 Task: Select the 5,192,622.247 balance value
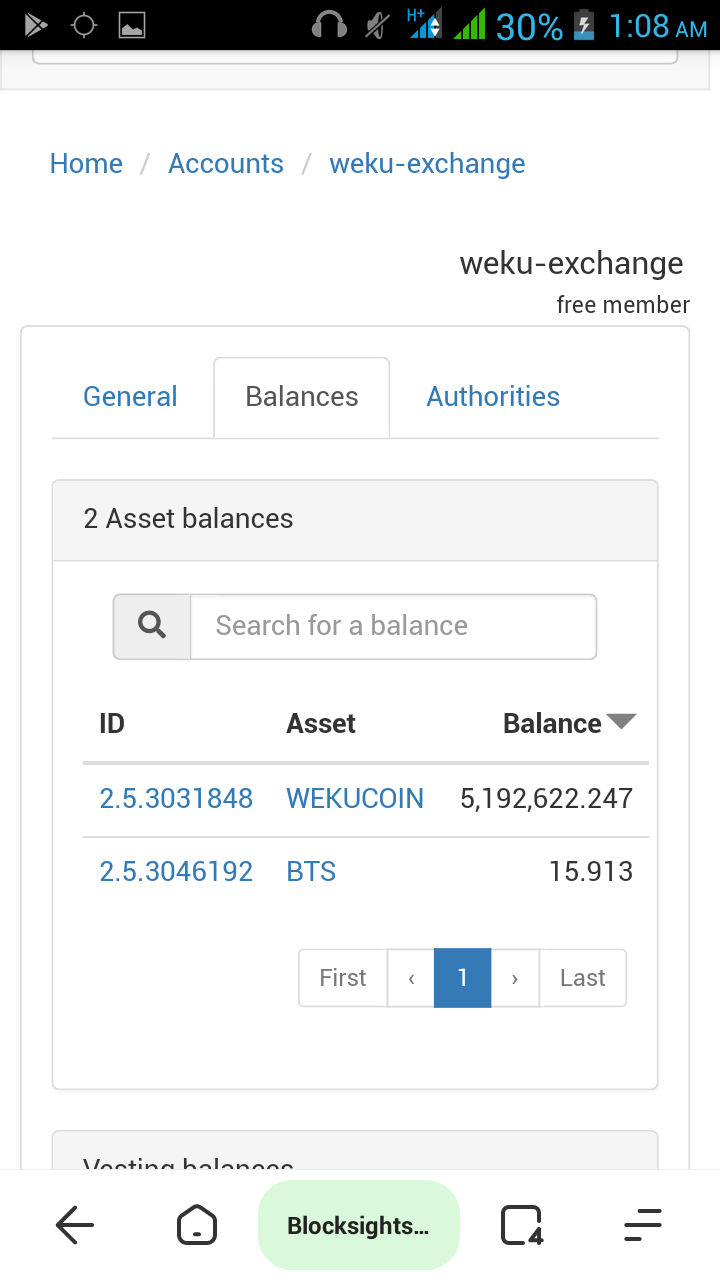pos(547,798)
